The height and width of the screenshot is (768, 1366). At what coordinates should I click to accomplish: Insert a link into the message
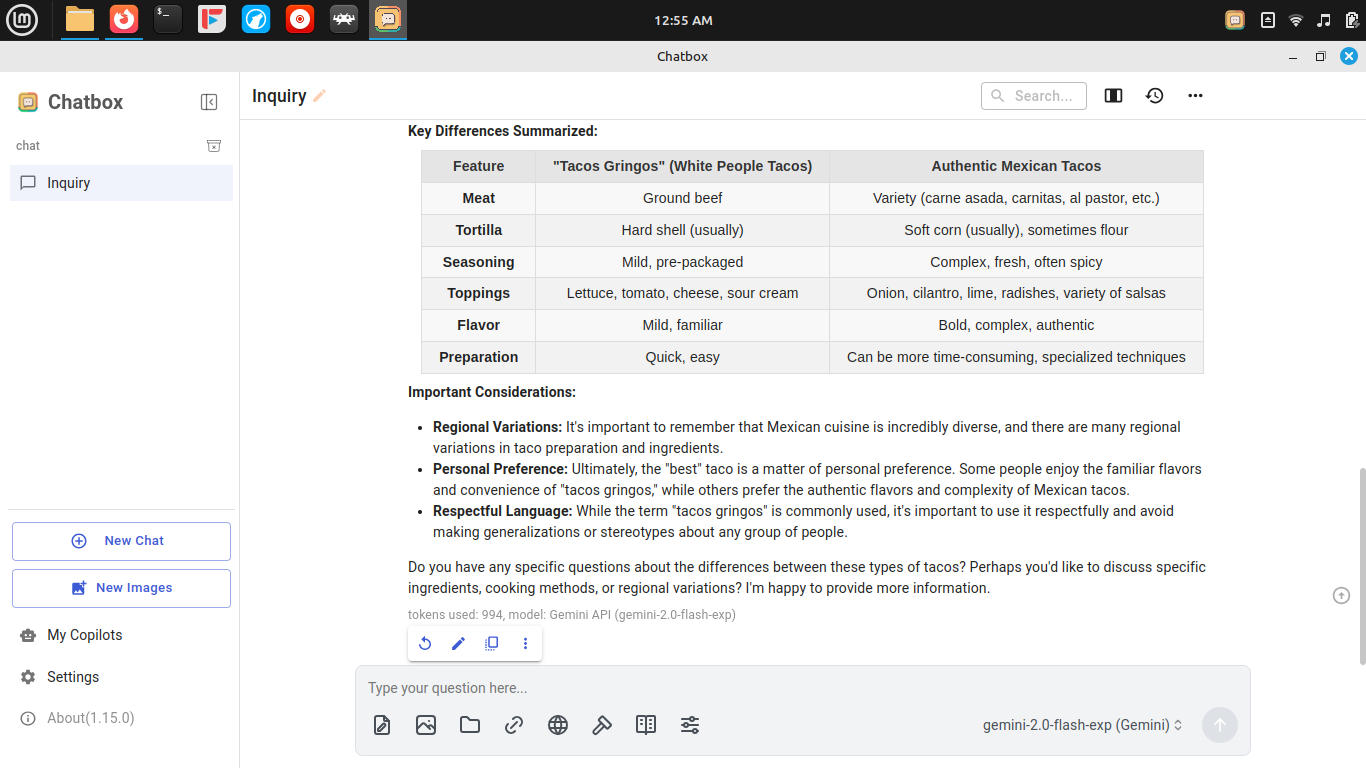(514, 725)
